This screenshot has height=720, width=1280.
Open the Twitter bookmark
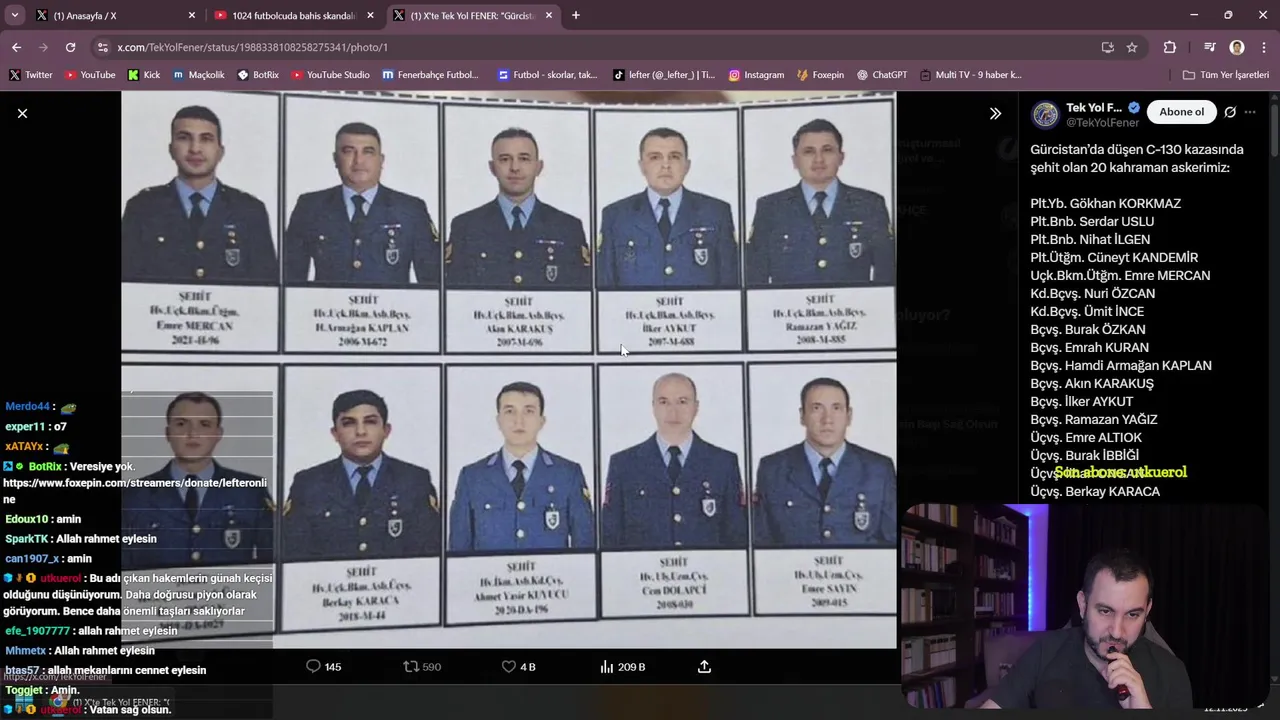(x=30, y=74)
